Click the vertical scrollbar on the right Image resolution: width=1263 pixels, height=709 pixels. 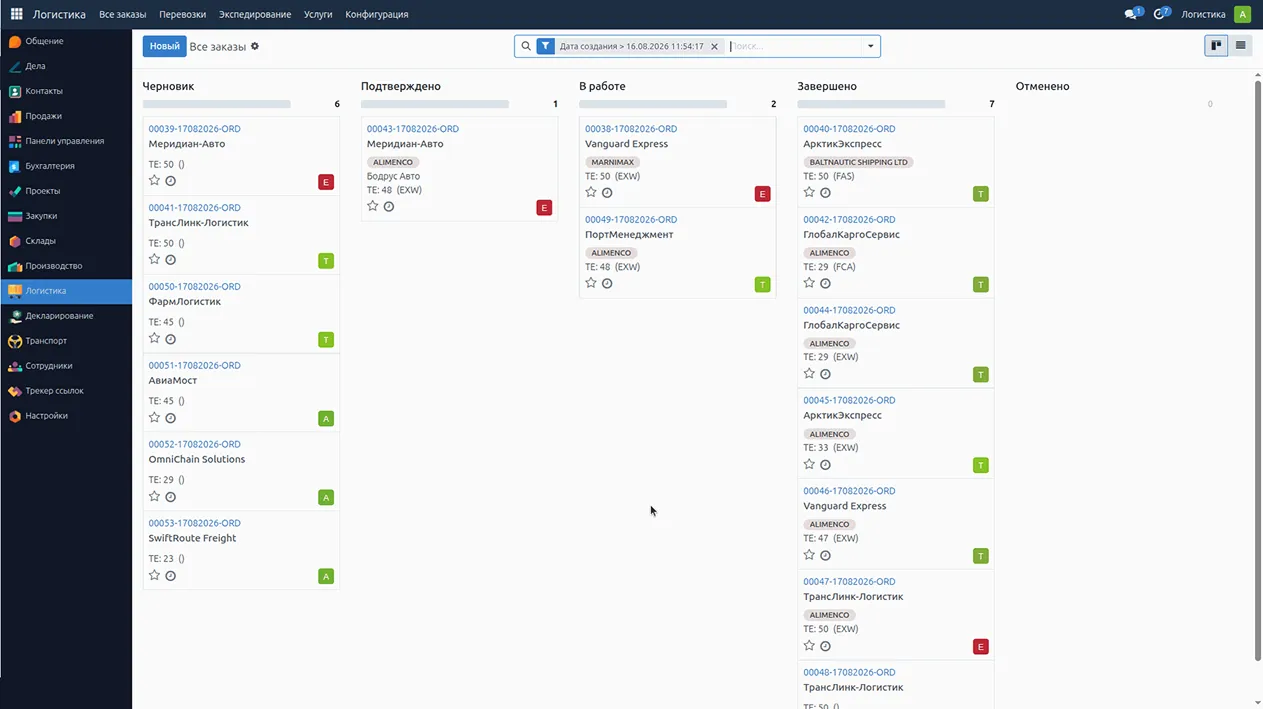point(1257,370)
